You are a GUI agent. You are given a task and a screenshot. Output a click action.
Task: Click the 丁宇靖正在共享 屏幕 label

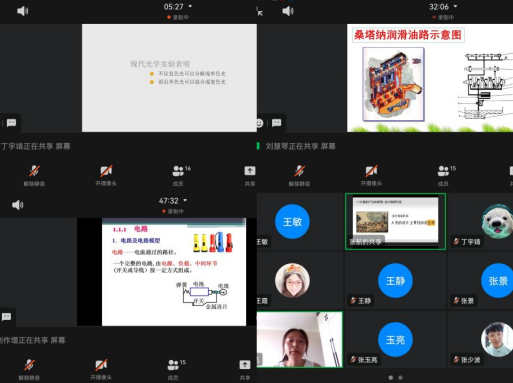pos(35,146)
